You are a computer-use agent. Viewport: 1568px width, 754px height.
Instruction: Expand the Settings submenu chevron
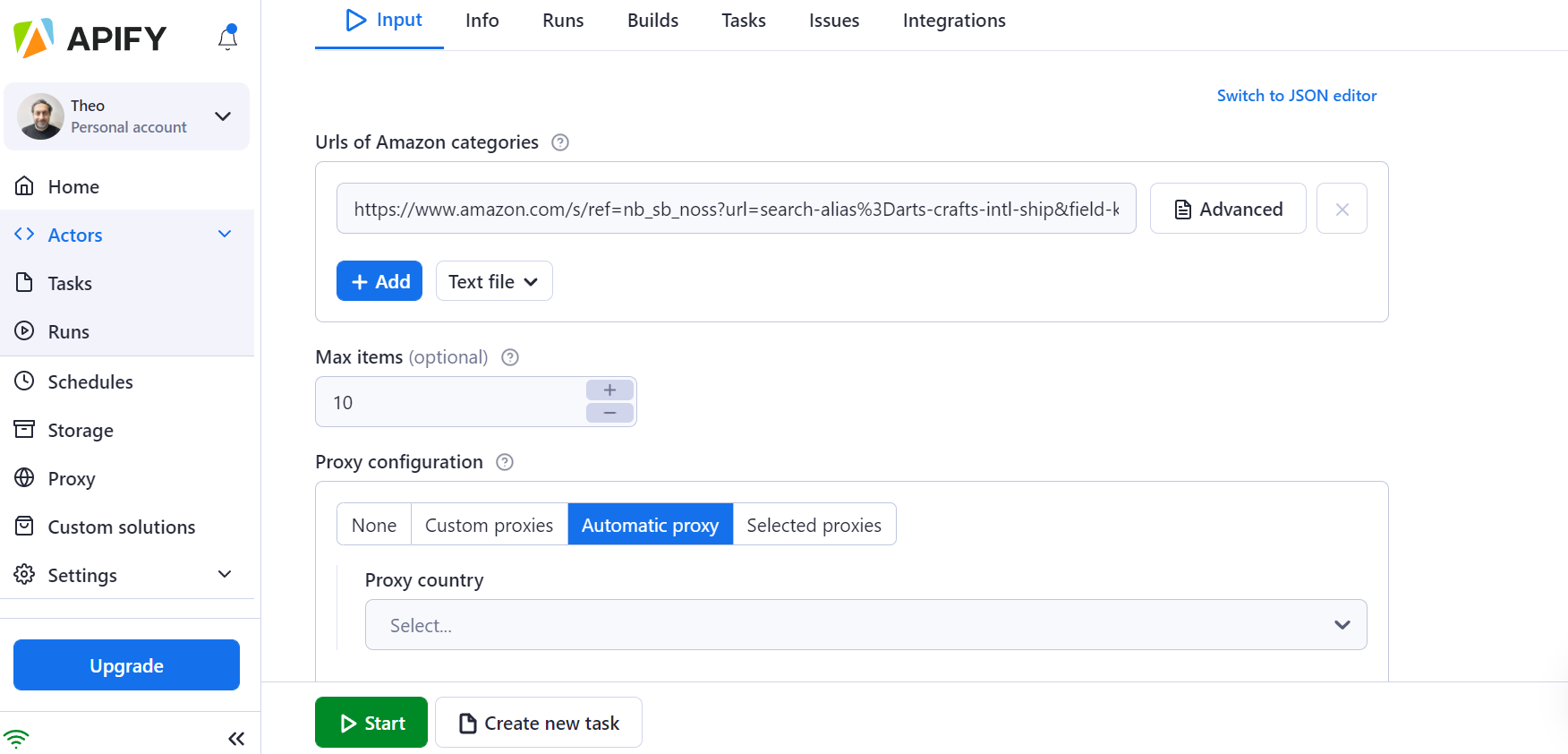(x=225, y=574)
